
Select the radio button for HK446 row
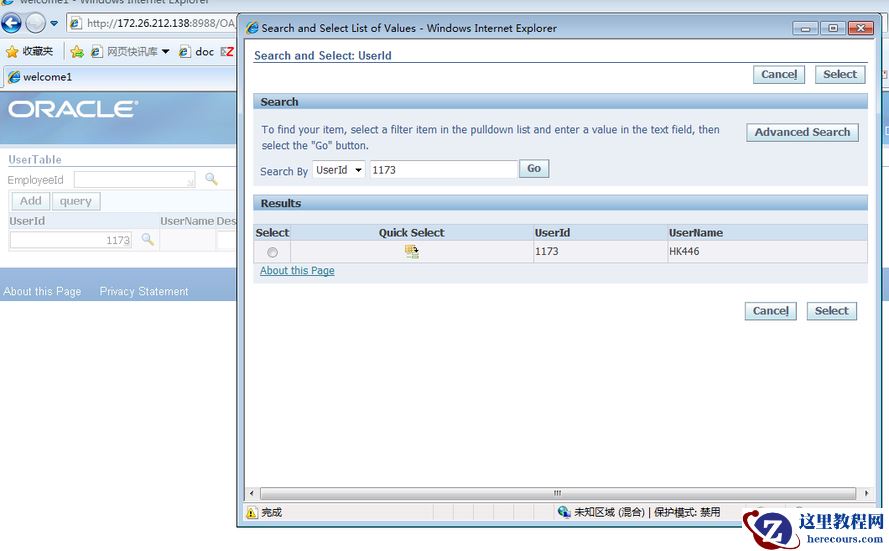tap(273, 252)
